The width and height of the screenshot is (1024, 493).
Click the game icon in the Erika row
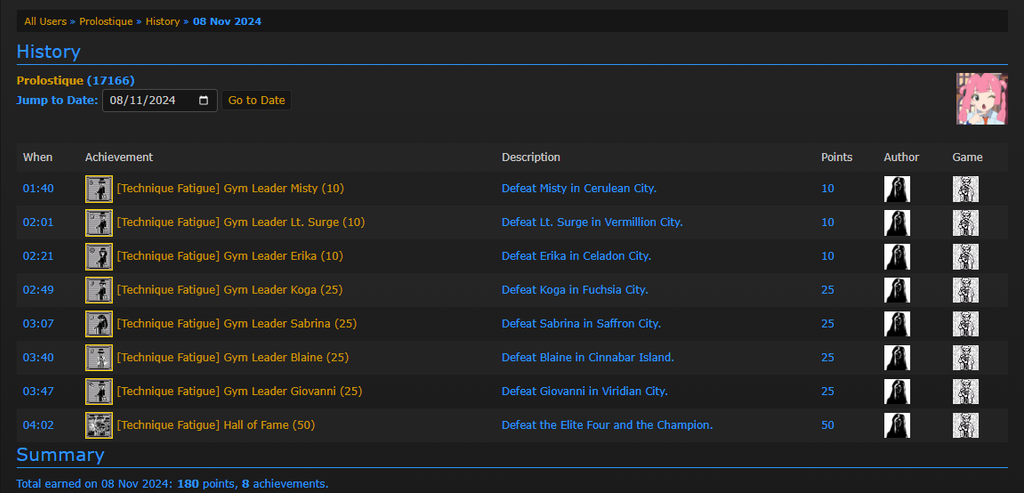[965, 256]
